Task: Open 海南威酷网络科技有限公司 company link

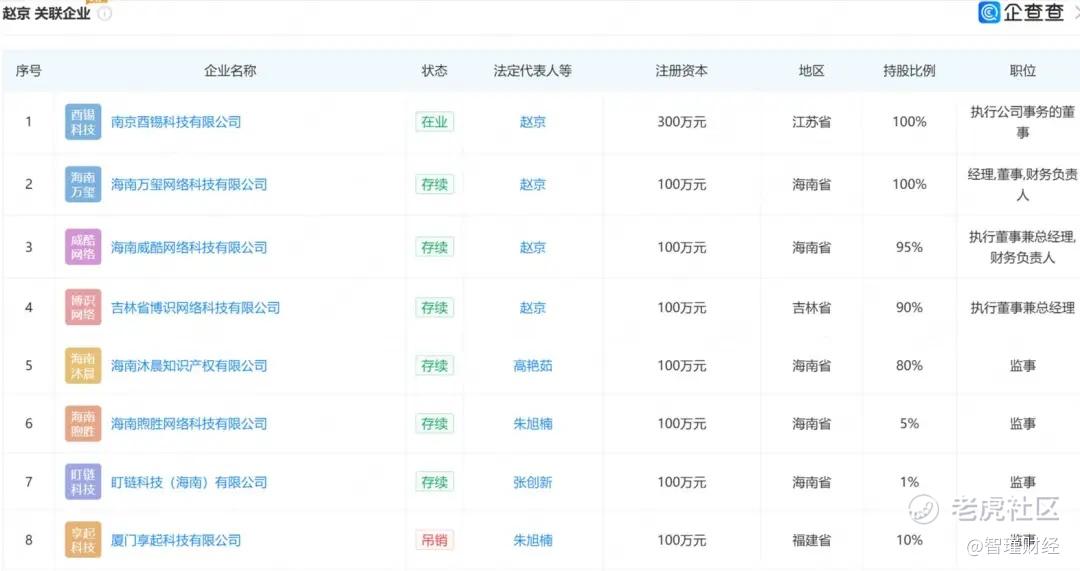Action: tap(189, 247)
